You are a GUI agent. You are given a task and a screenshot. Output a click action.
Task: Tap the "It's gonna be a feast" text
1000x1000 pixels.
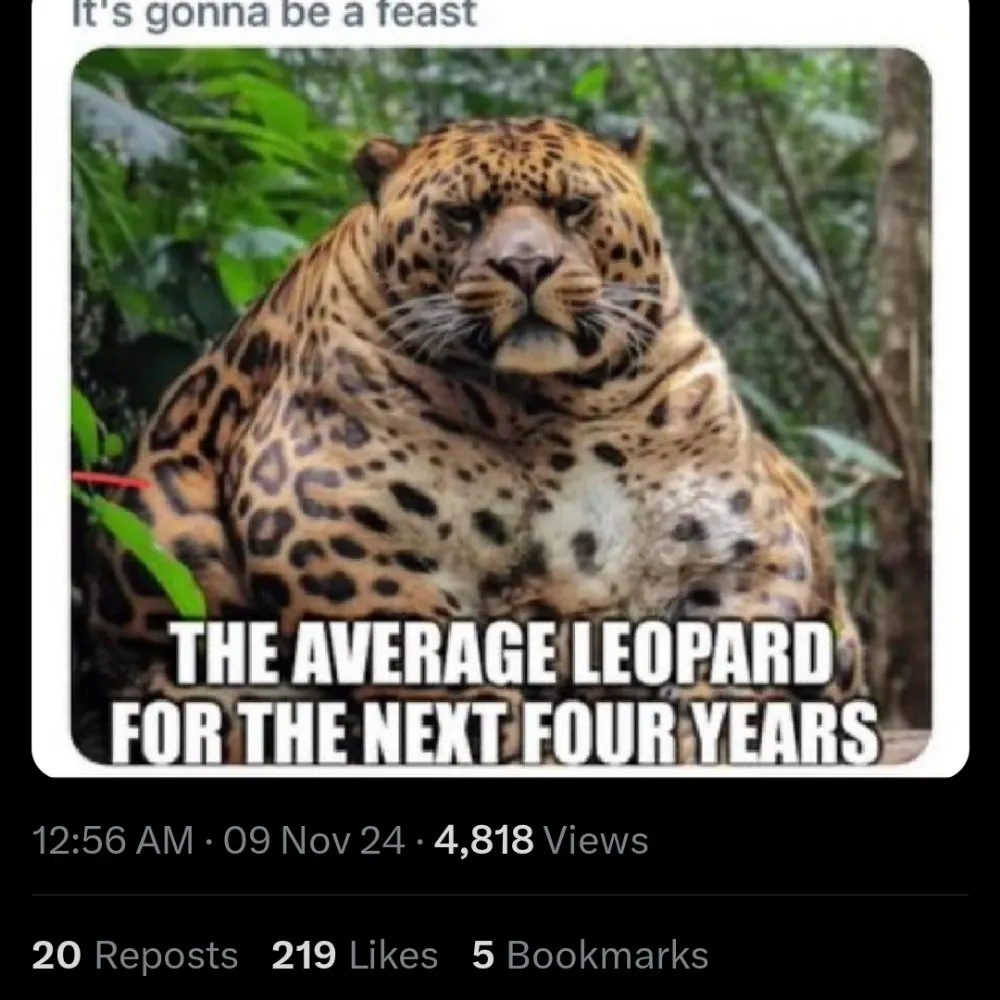[x=275, y=14]
